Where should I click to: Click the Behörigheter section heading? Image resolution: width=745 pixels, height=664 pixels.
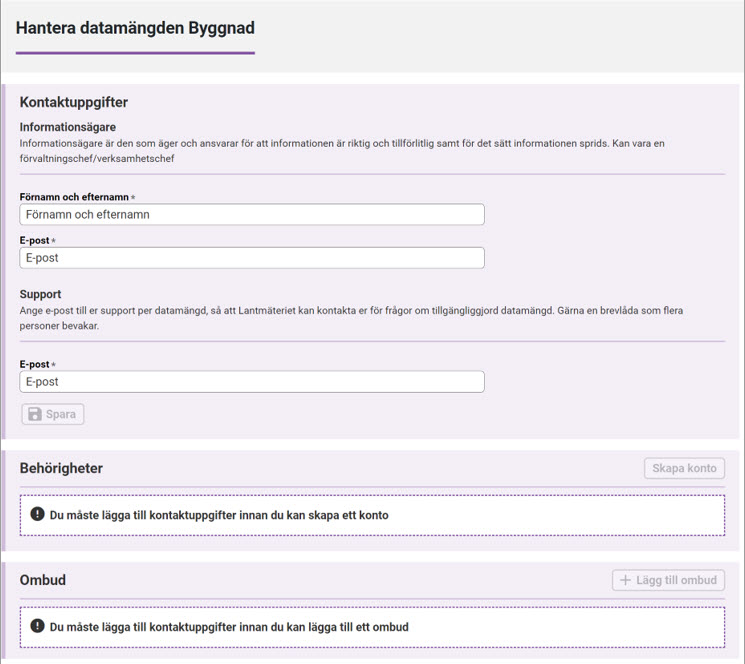click(61, 468)
